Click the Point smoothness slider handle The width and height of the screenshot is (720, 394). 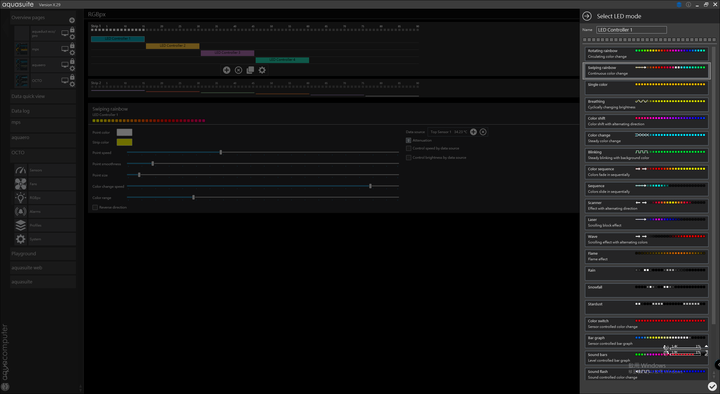(x=153, y=163)
